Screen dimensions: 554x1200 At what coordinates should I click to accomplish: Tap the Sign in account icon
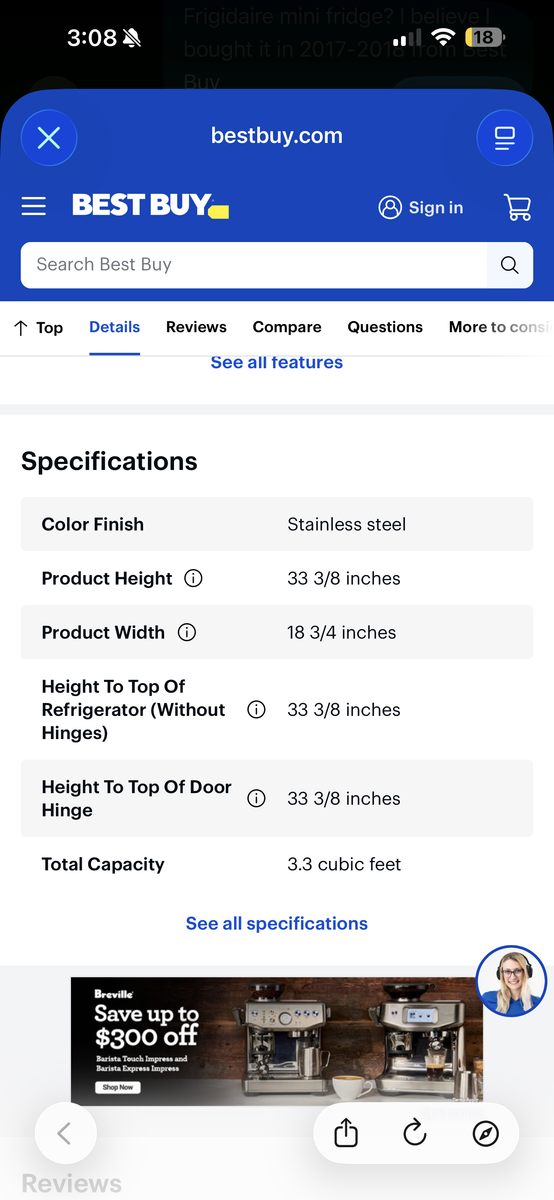coord(389,207)
